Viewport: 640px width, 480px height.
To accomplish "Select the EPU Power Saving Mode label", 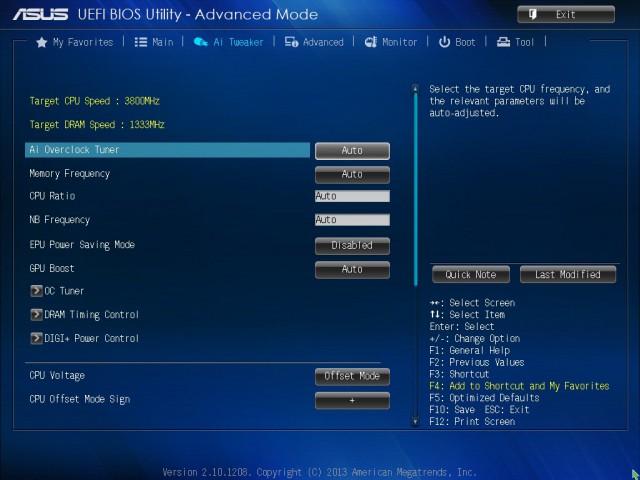I will click(82, 244).
